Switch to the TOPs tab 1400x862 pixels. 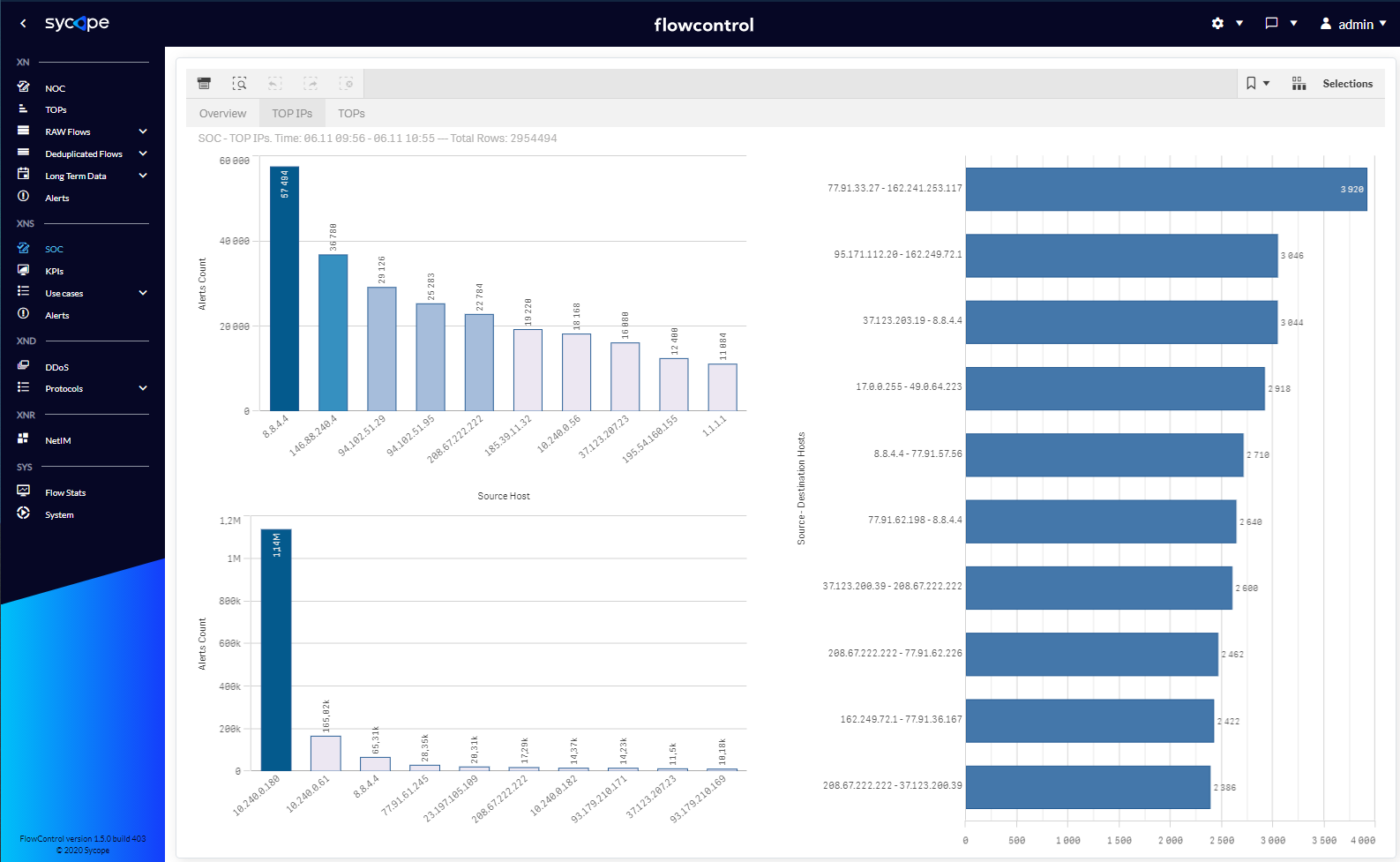(351, 113)
